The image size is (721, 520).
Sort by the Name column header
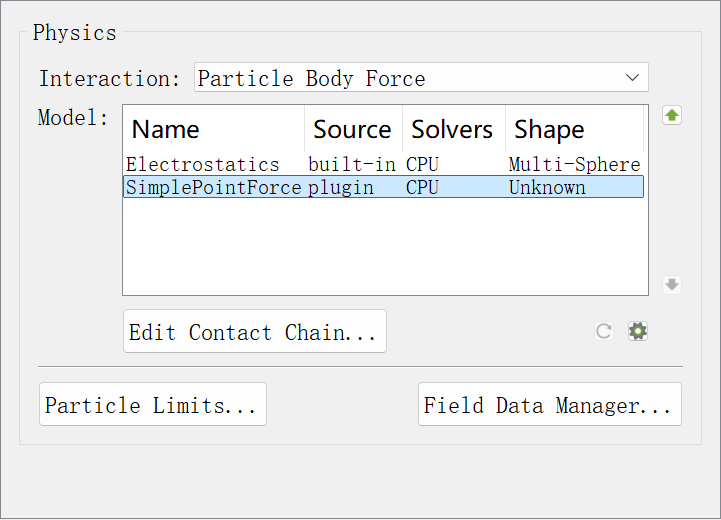click(x=166, y=130)
